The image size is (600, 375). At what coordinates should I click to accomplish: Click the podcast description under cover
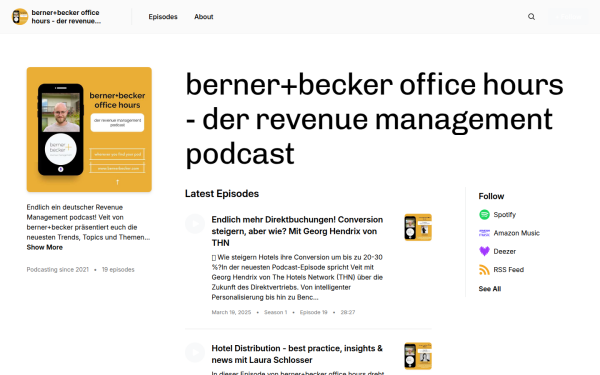click(88, 222)
